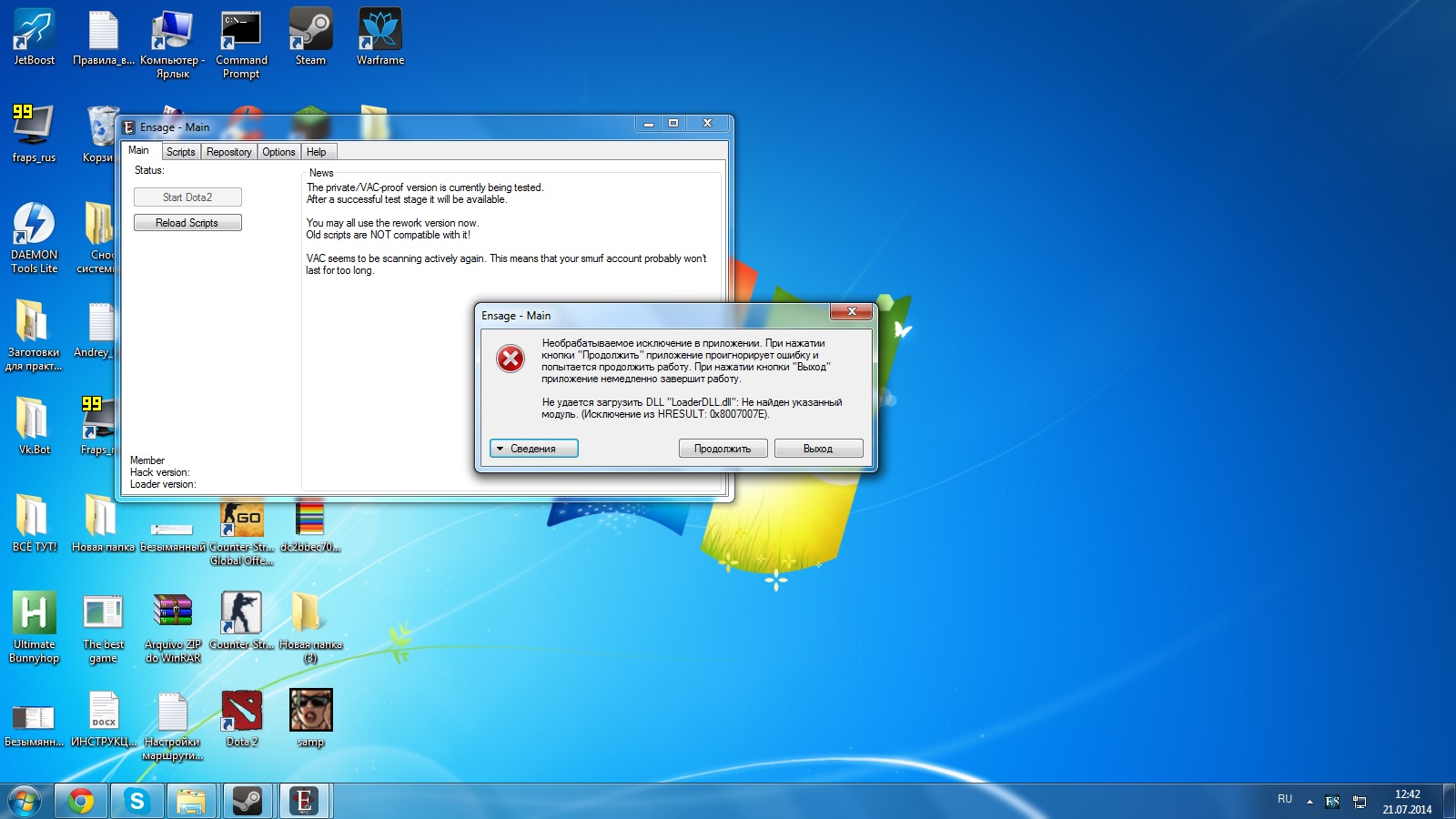1456x819 pixels.
Task: Click the Выход button in error dialog
Action: point(818,449)
